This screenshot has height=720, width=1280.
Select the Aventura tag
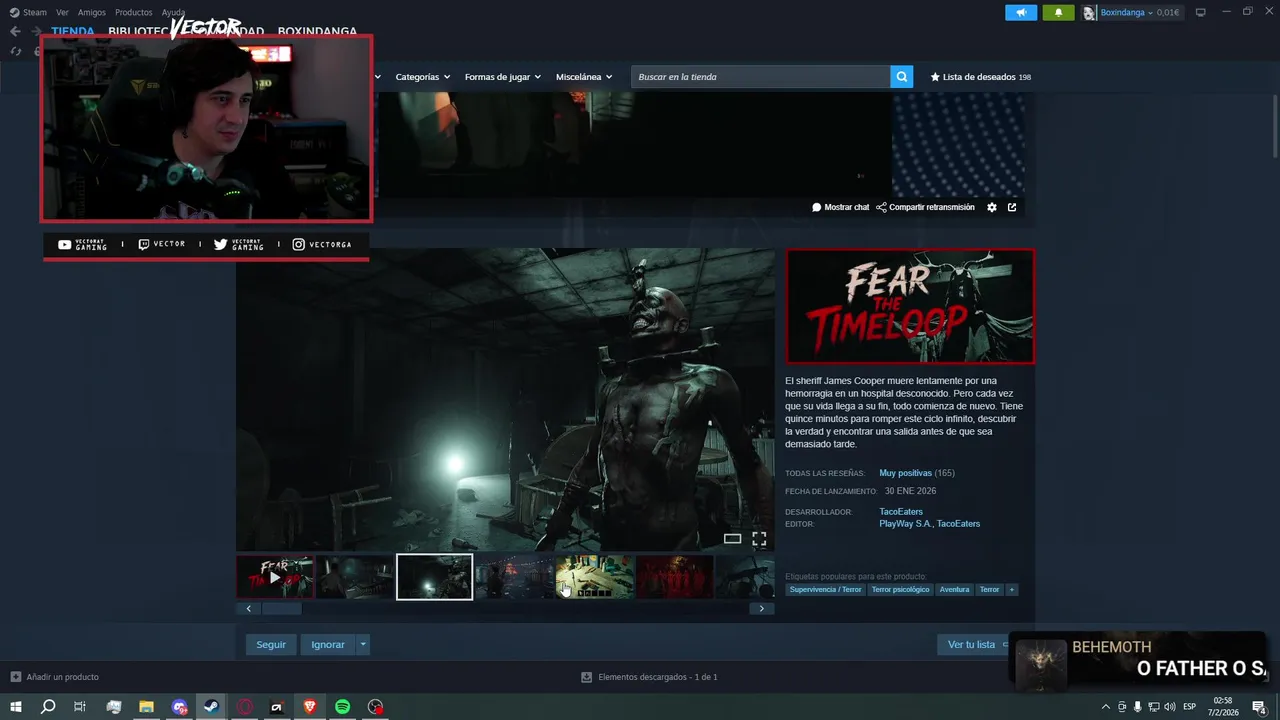[x=954, y=590]
